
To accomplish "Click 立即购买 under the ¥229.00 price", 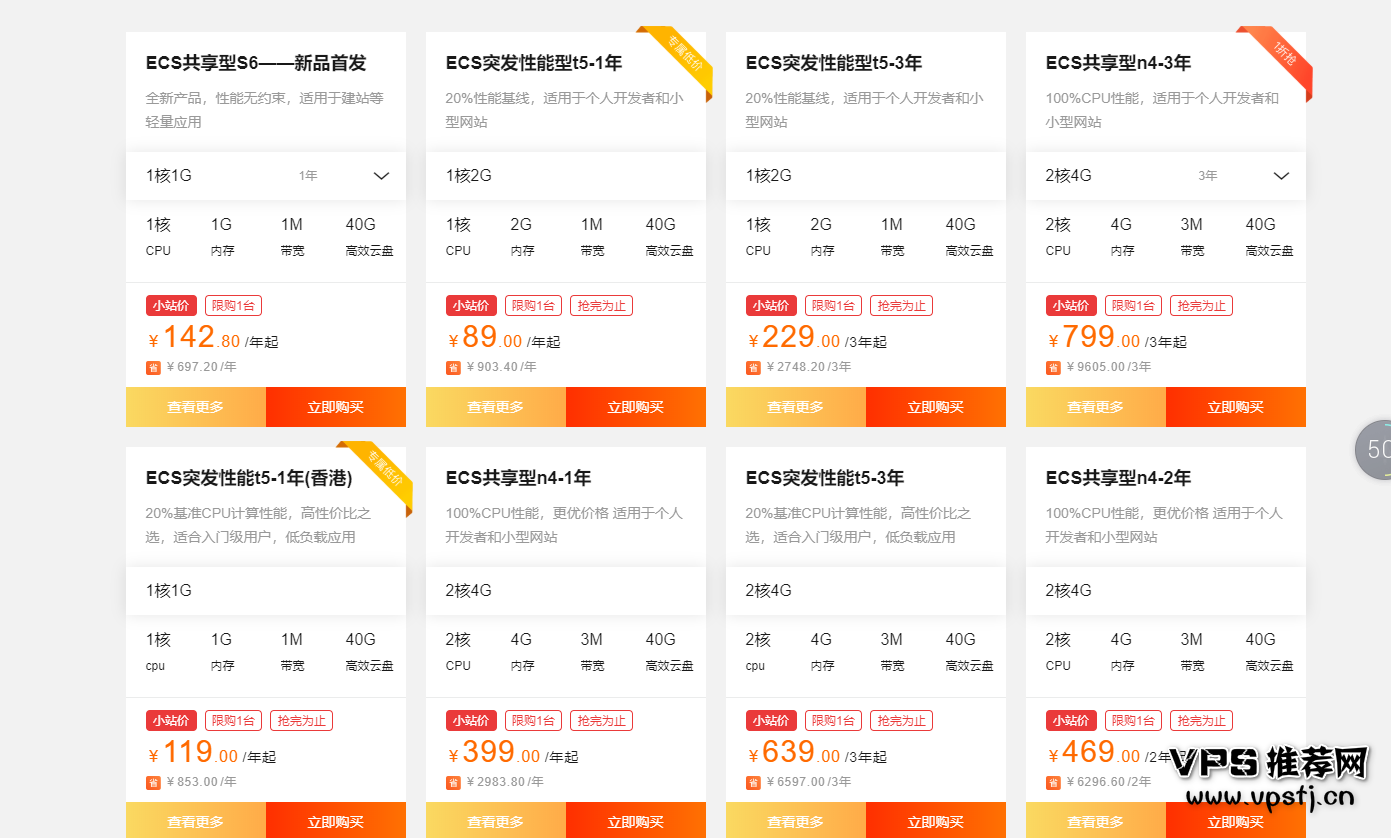I will pyautogui.click(x=936, y=407).
